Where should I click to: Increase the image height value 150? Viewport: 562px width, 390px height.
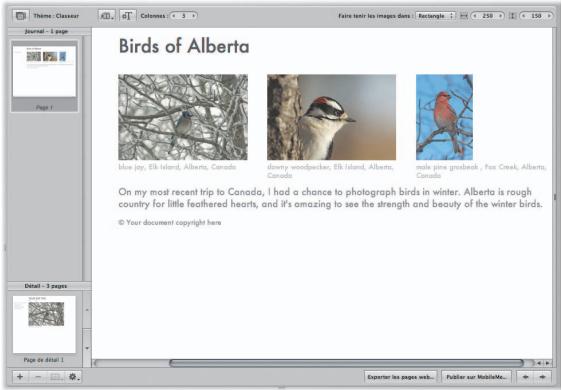point(549,16)
